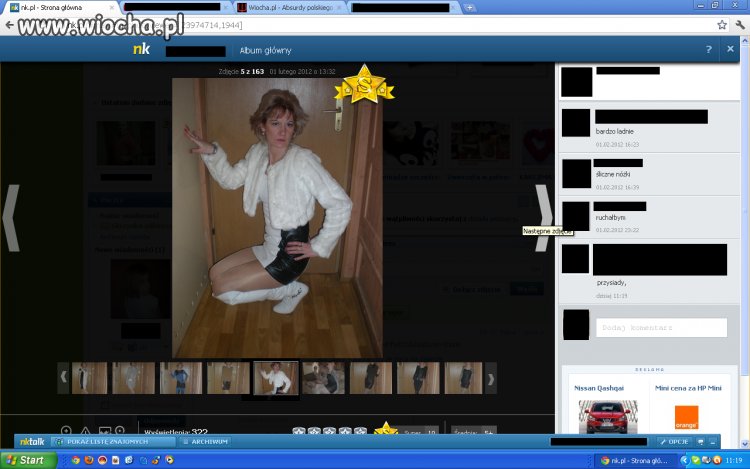Open the Album główny link
This screenshot has width=750, height=469.
(265, 51)
